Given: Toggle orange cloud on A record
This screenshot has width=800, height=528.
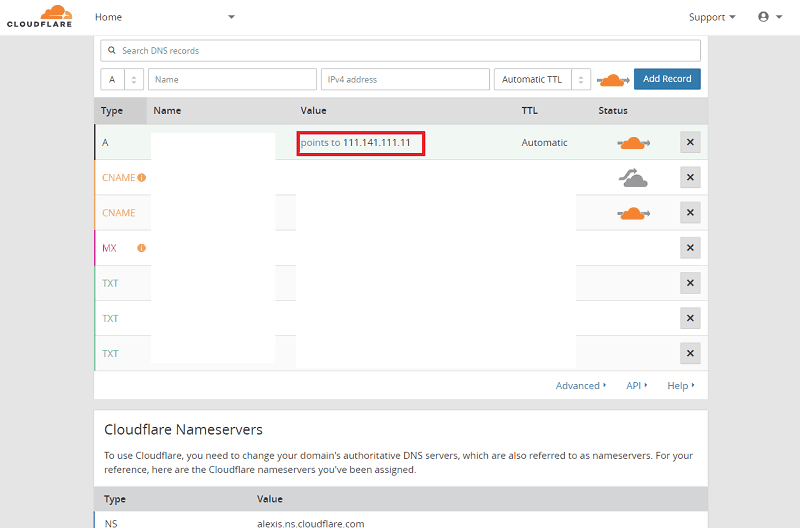Looking at the screenshot, I should pos(633,143).
